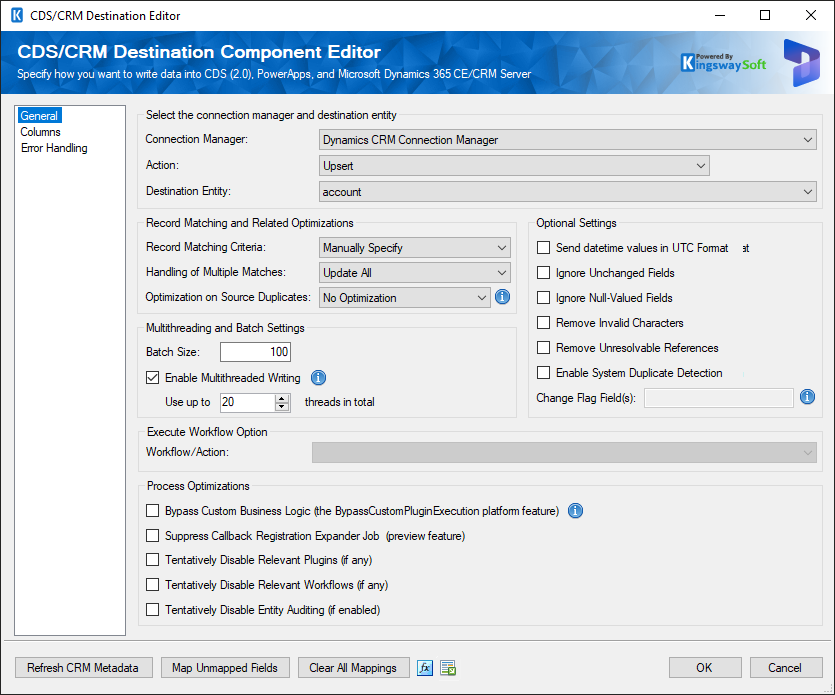Minimize the editor window

pos(720,15)
